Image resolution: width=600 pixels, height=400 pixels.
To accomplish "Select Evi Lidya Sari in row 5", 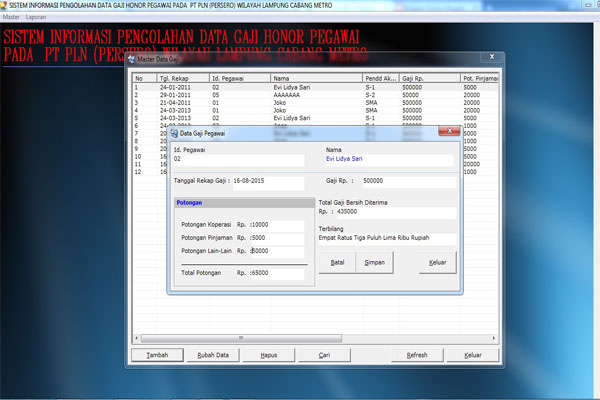I will click(292, 118).
